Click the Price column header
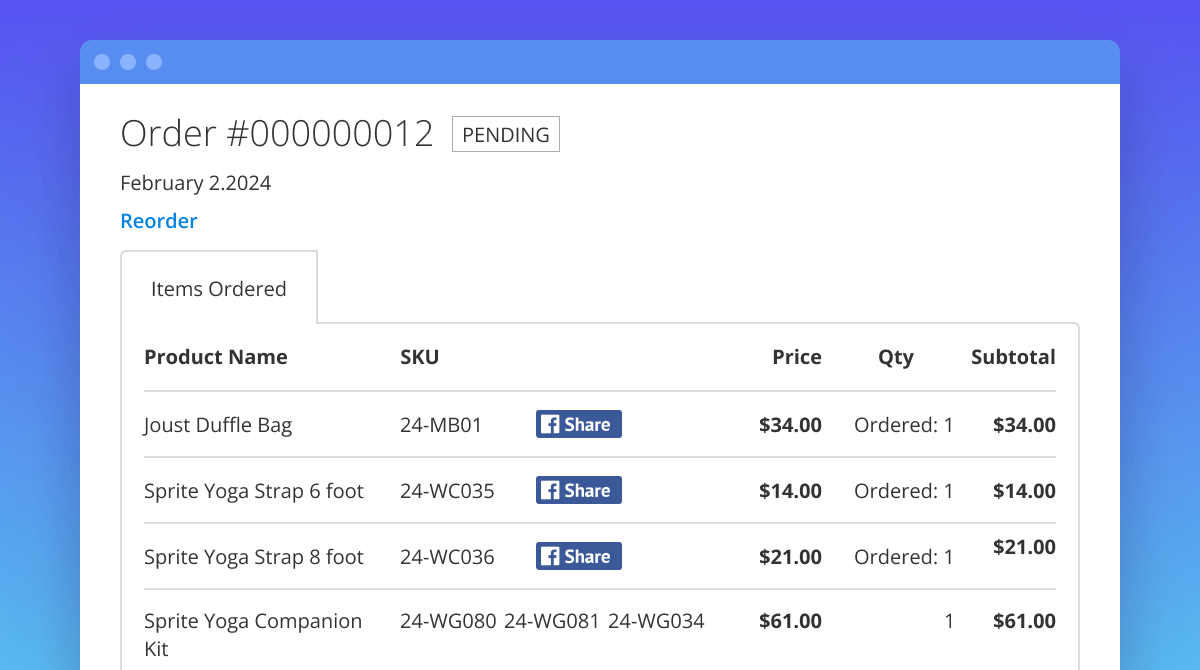Viewport: 1200px width, 670px height. point(796,357)
